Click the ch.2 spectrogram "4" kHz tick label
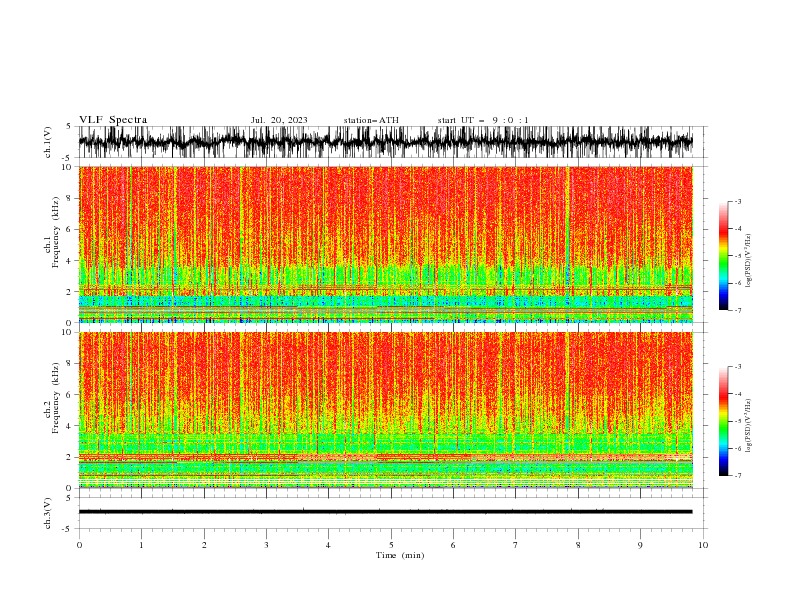792x612 pixels. (70, 426)
